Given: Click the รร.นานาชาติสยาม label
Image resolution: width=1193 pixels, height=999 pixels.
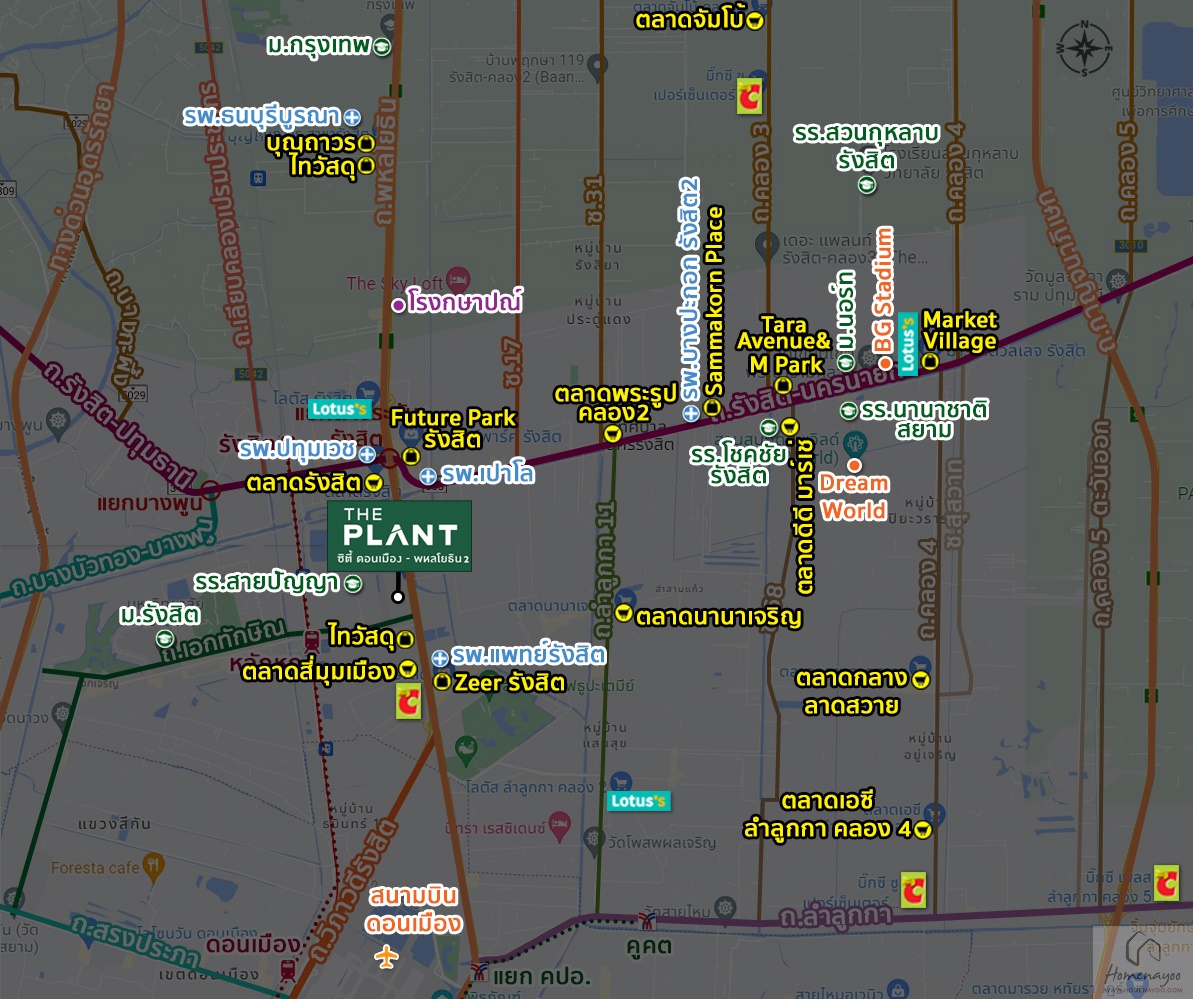Looking at the screenshot, I should 924,420.
